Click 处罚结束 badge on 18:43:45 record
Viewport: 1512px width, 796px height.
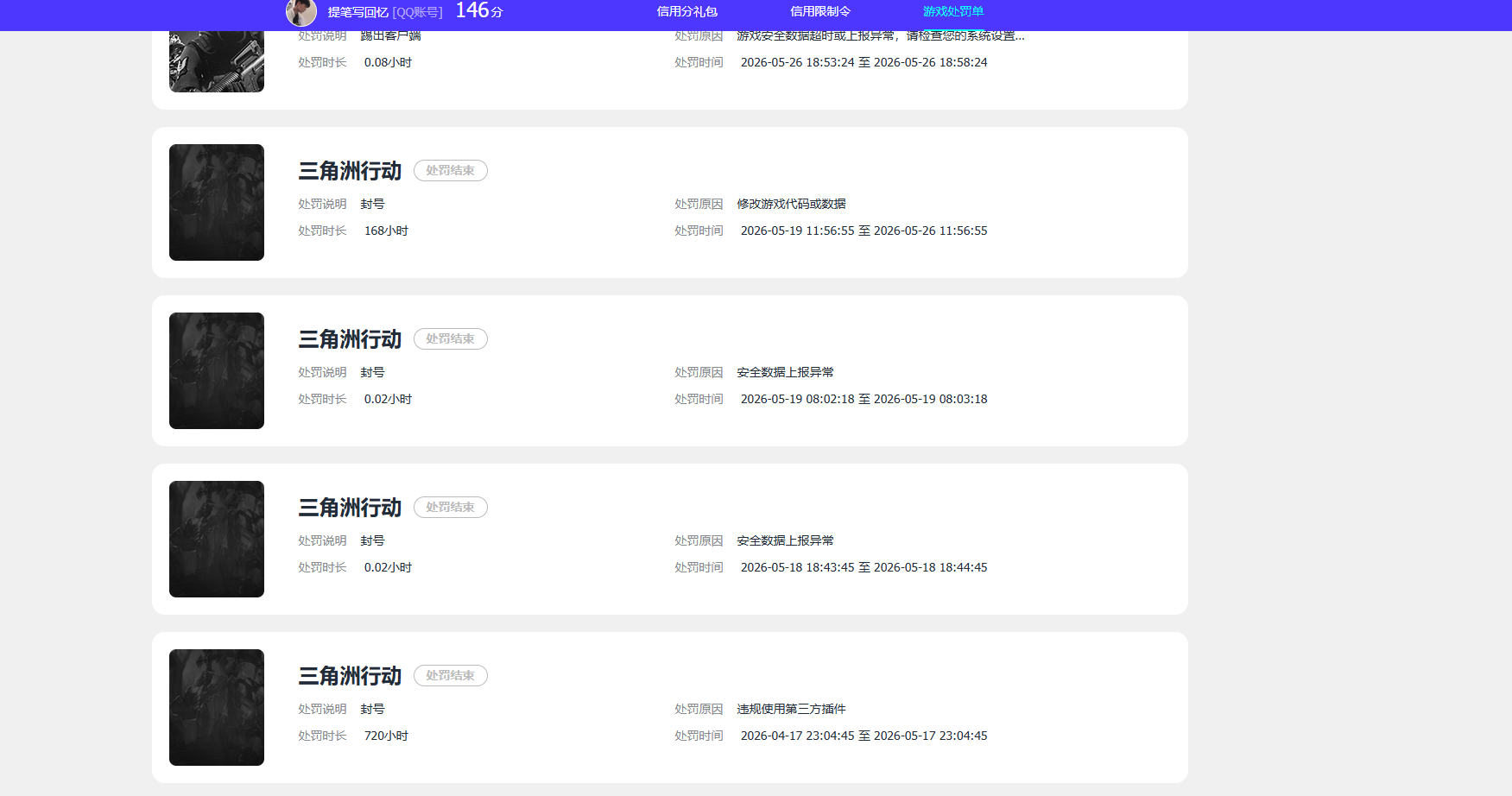point(451,508)
